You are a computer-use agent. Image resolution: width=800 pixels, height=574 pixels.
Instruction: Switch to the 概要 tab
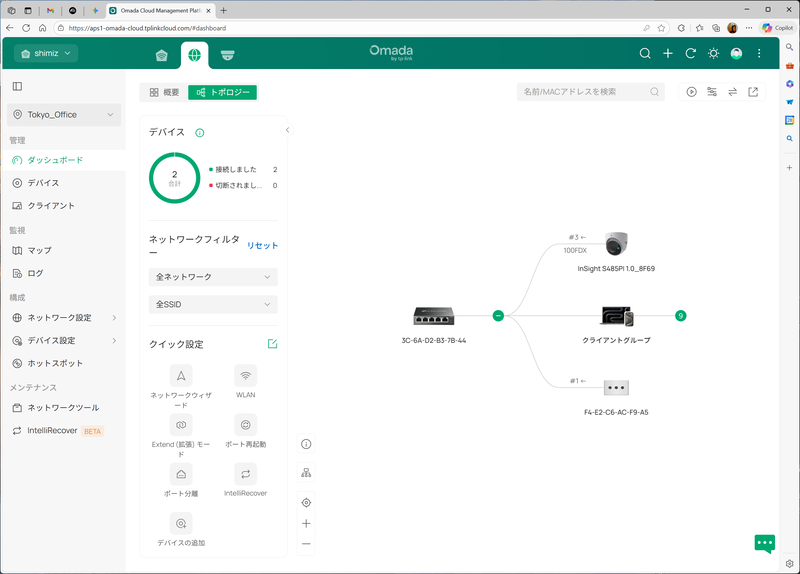tap(164, 92)
